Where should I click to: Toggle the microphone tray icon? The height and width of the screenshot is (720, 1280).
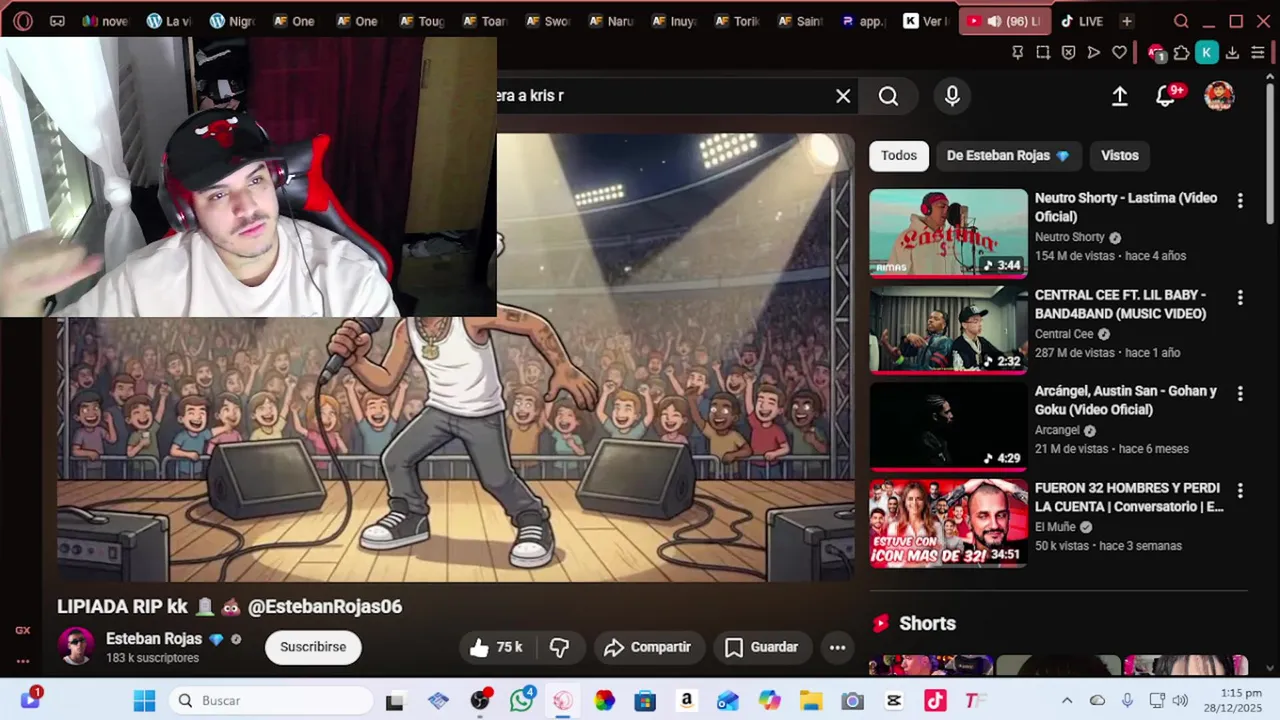point(1127,700)
